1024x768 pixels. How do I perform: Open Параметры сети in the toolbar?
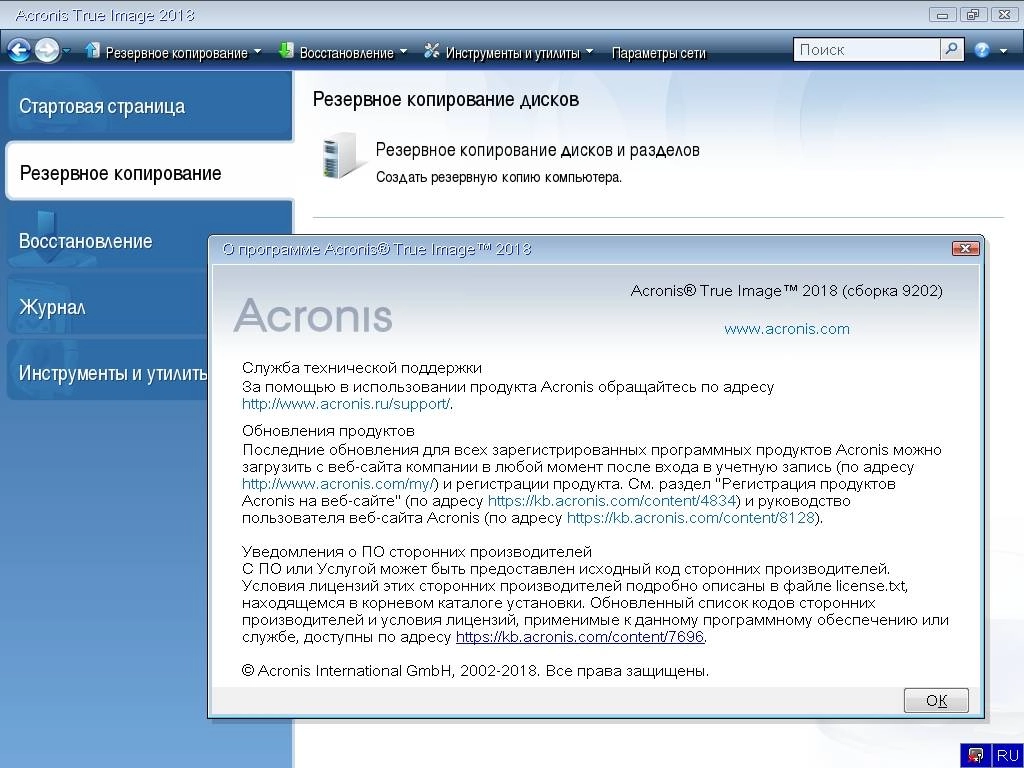pyautogui.click(x=658, y=52)
